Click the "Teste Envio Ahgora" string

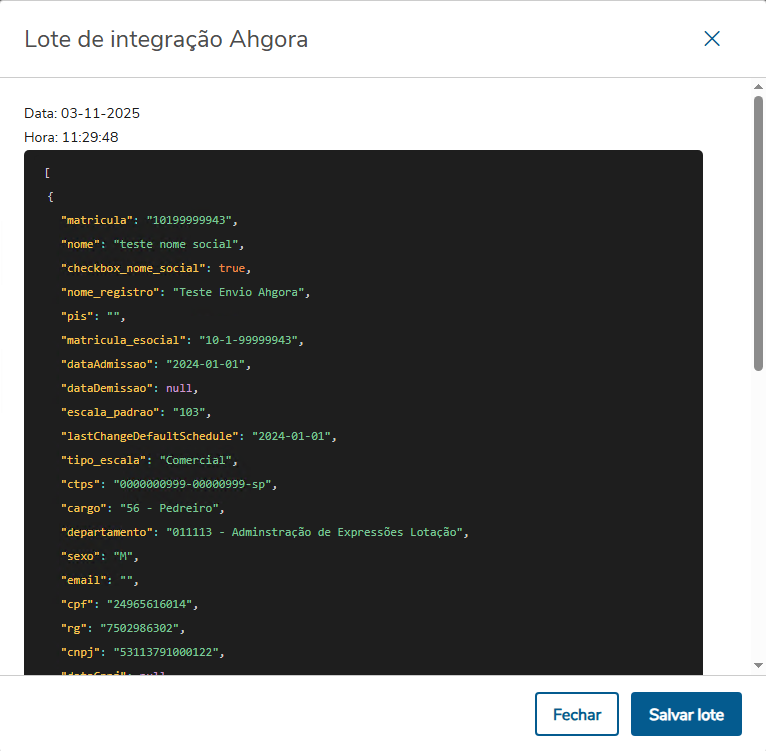pyautogui.click(x=241, y=291)
